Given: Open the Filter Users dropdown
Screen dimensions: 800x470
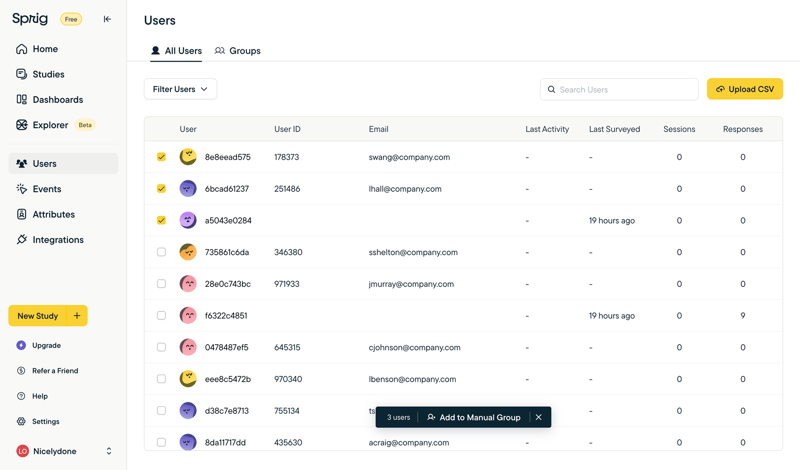Looking at the screenshot, I should (181, 89).
